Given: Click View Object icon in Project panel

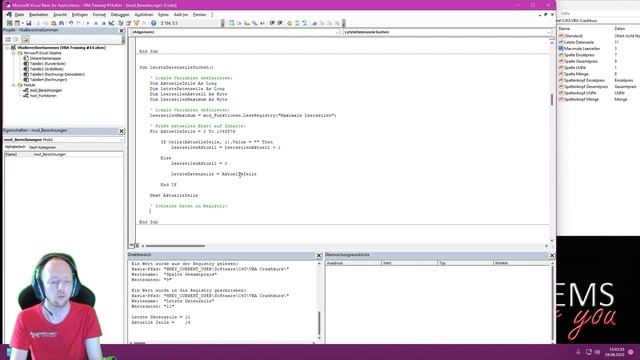Looking at the screenshot, I should click(x=16, y=39).
